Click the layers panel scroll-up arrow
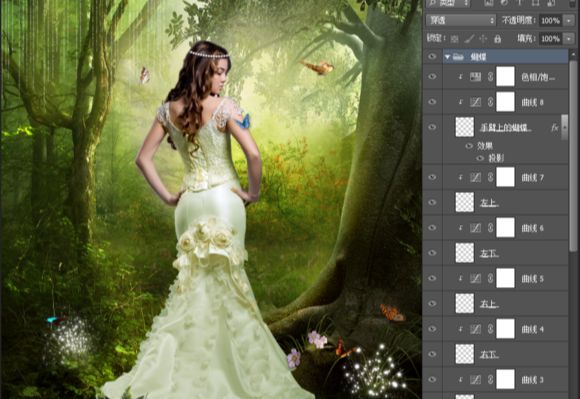The height and width of the screenshot is (399, 580). [574, 54]
